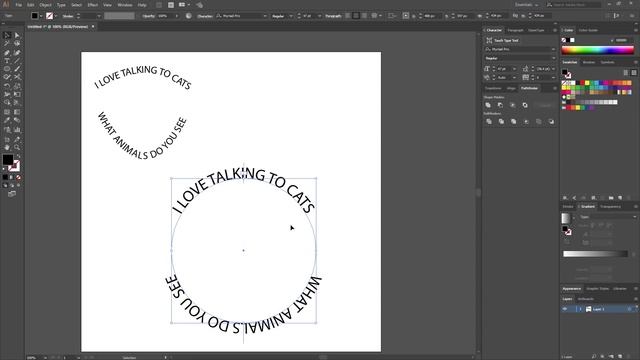
Task: Select the Line Segment tool
Action: pyautogui.click(x=17, y=61)
